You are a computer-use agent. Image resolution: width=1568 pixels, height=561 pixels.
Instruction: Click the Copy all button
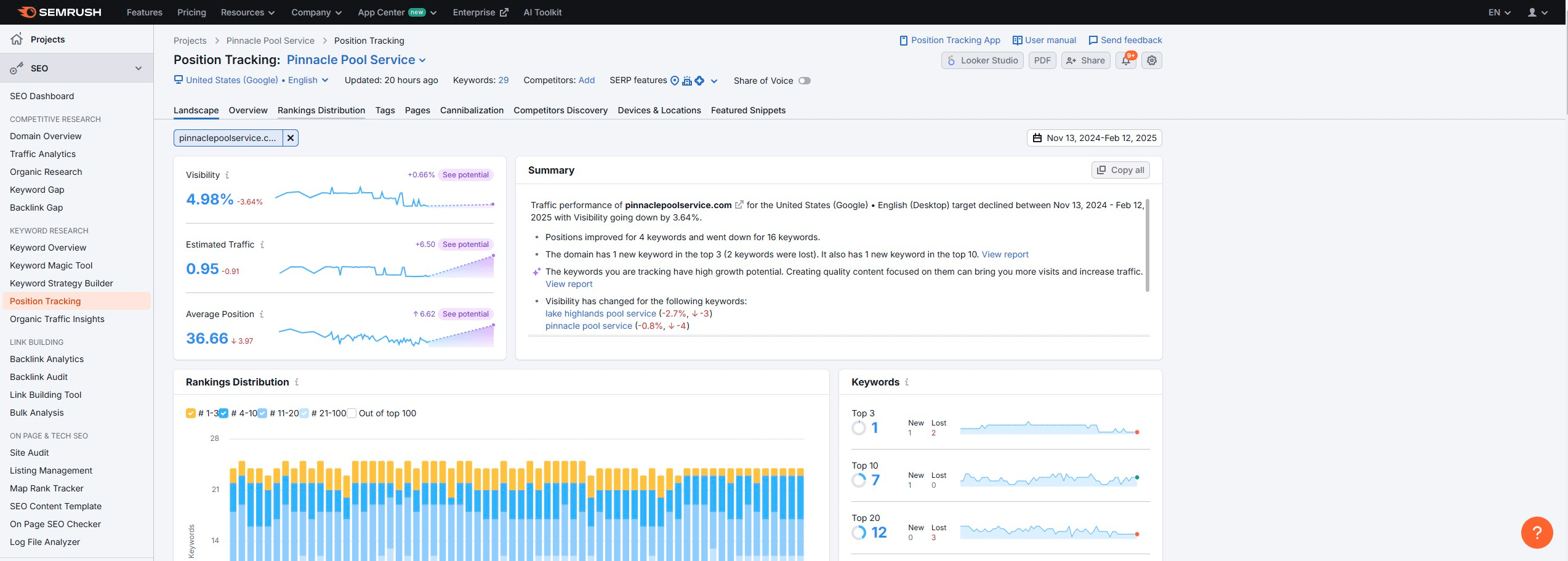(x=1120, y=170)
